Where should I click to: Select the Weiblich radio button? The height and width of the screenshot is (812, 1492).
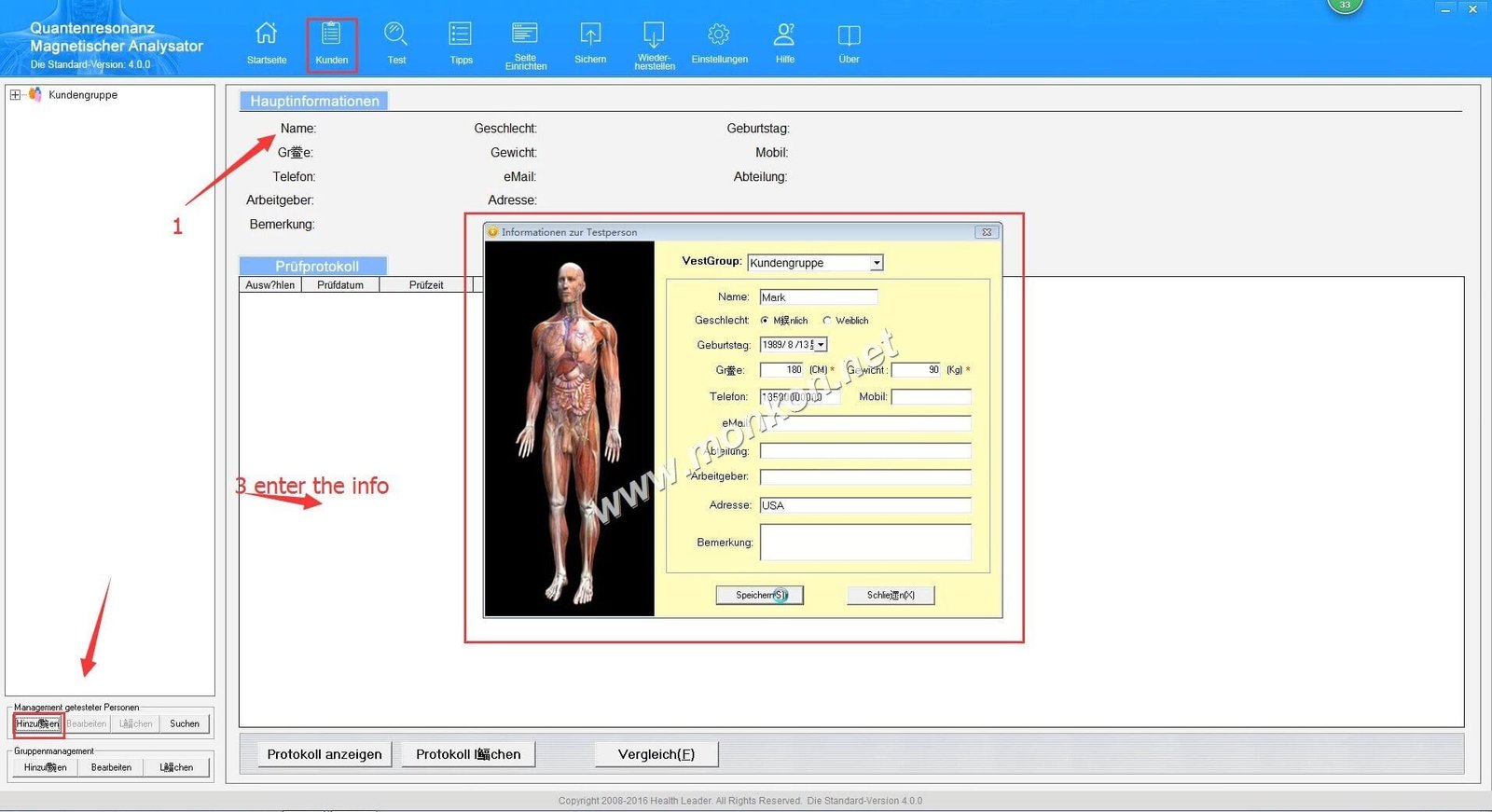pos(827,321)
